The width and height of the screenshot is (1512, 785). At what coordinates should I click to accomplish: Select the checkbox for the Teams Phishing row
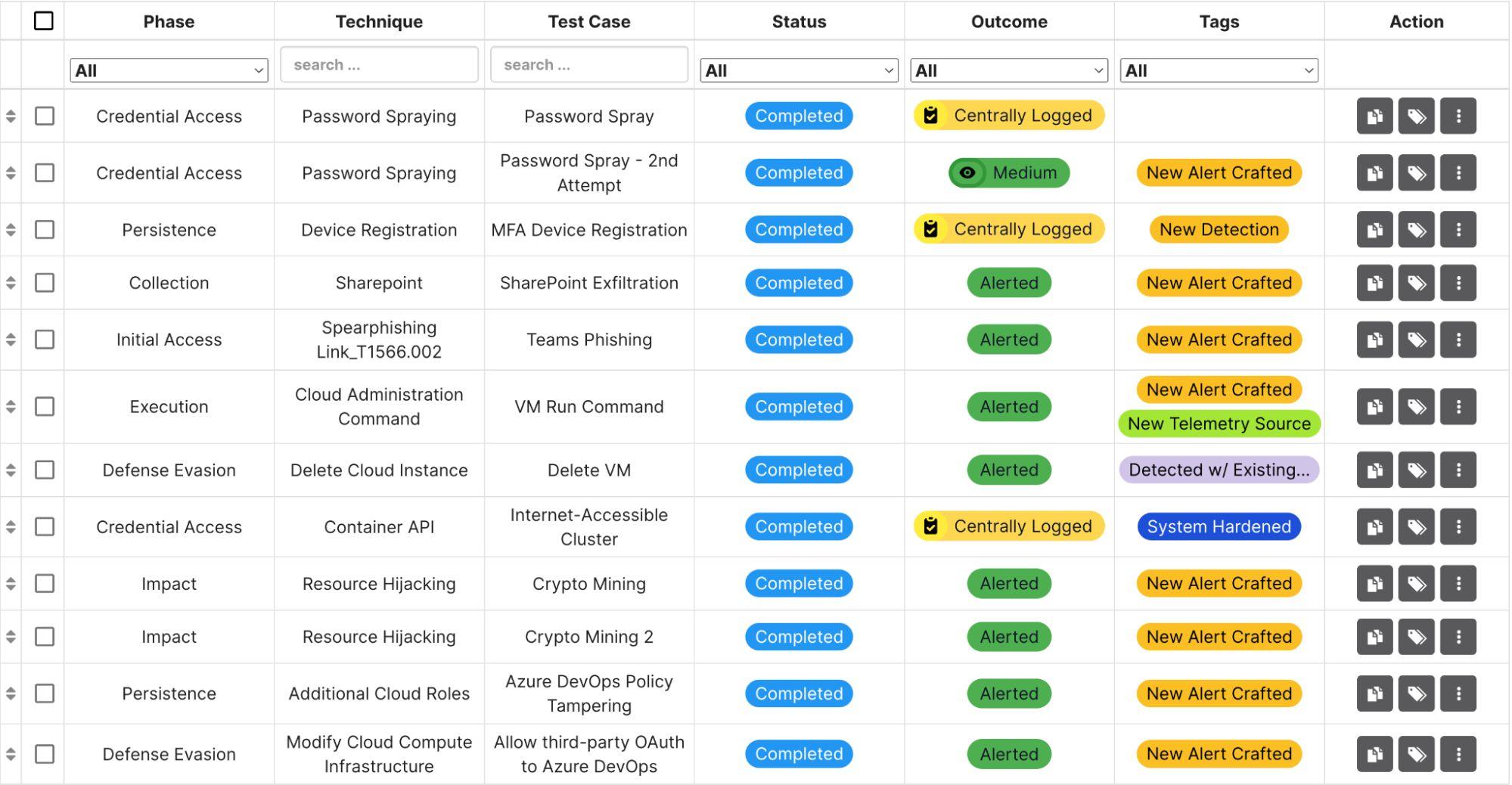pyautogui.click(x=45, y=340)
